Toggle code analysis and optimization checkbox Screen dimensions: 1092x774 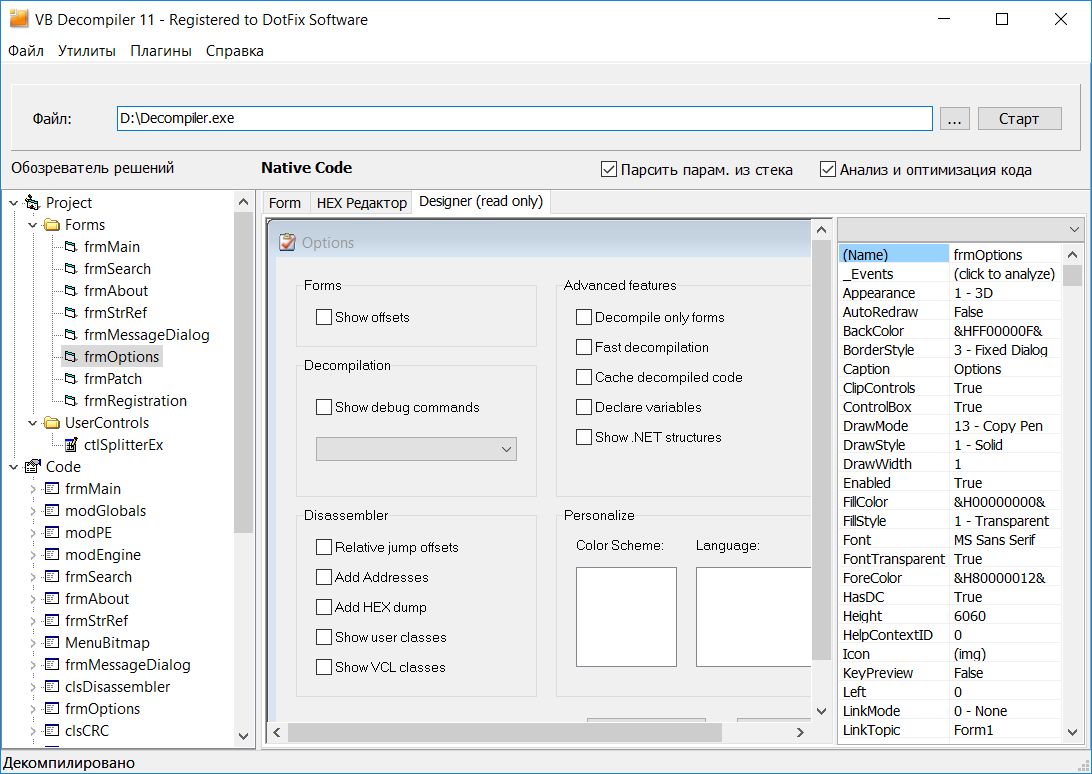[x=827, y=169]
